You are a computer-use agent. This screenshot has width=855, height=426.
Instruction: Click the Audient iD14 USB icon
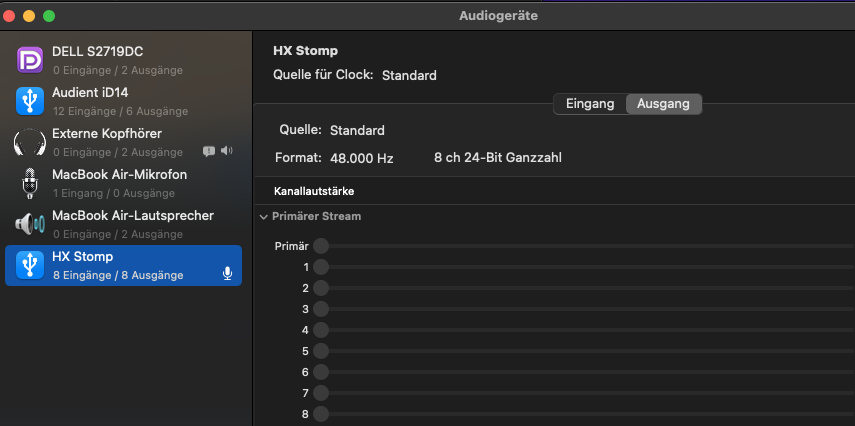pos(30,101)
